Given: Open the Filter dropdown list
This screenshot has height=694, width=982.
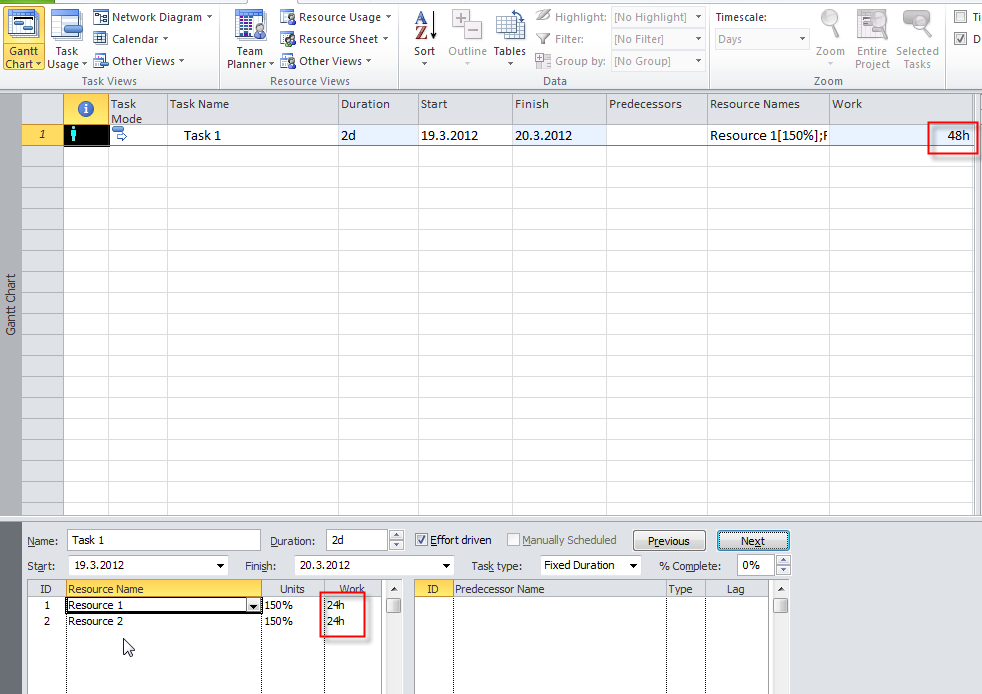Looking at the screenshot, I should 698,39.
